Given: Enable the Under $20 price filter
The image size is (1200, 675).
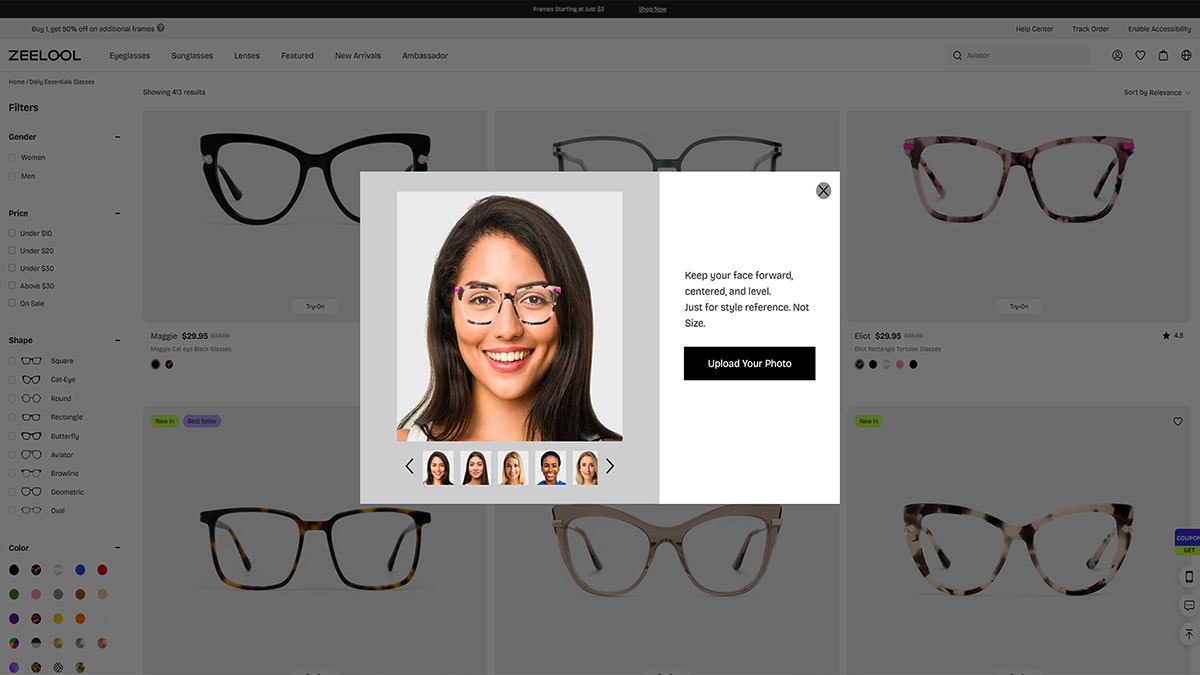Looking at the screenshot, I should 13,251.
